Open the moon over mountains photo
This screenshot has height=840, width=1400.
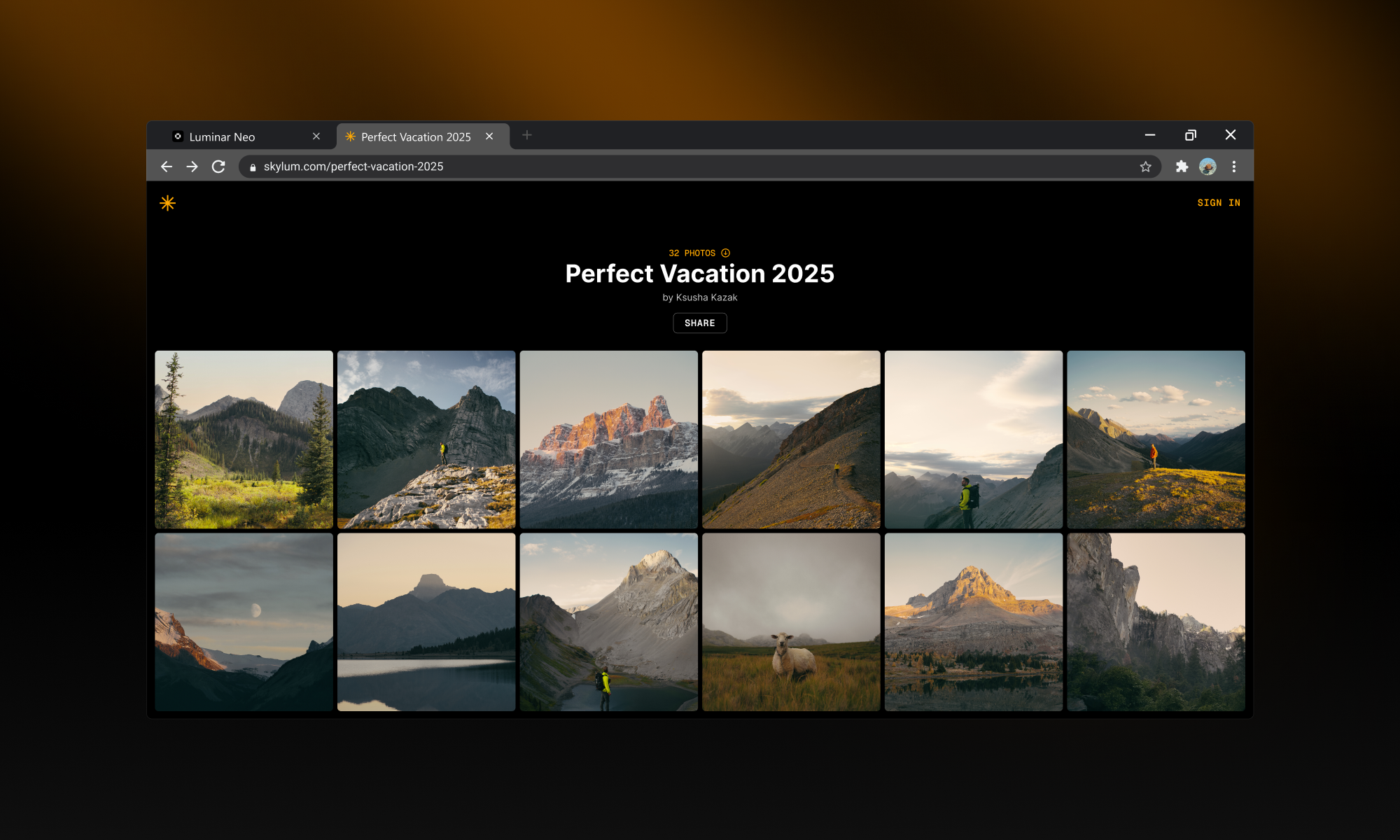[244, 622]
